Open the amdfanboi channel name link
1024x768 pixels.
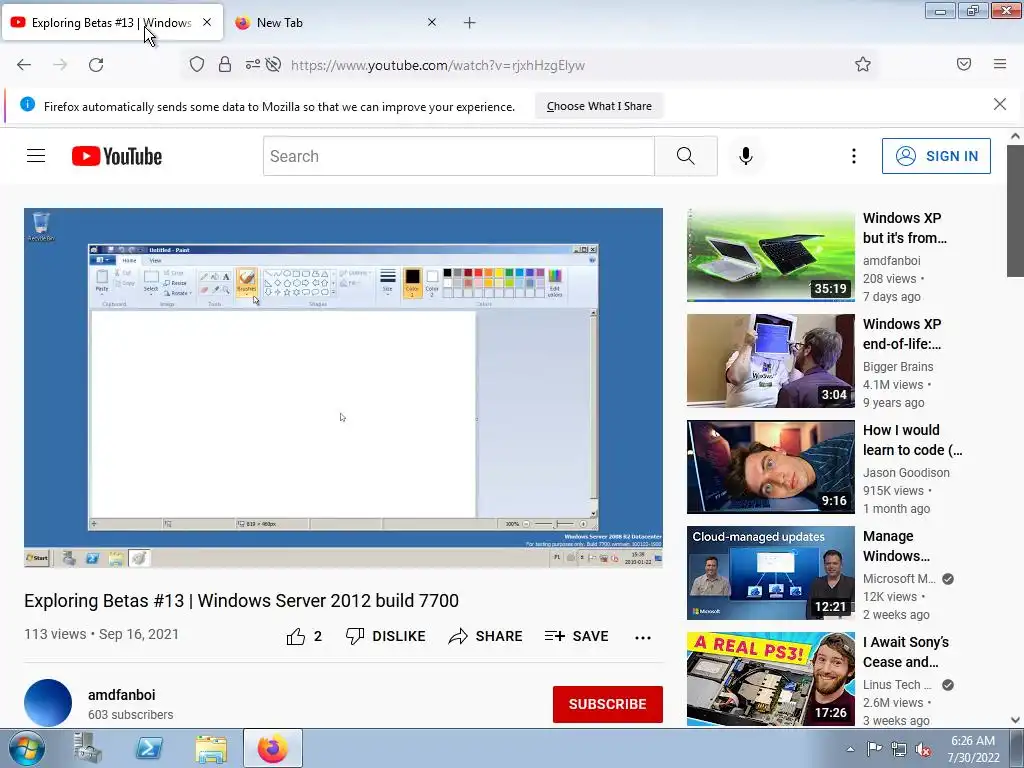coord(121,695)
